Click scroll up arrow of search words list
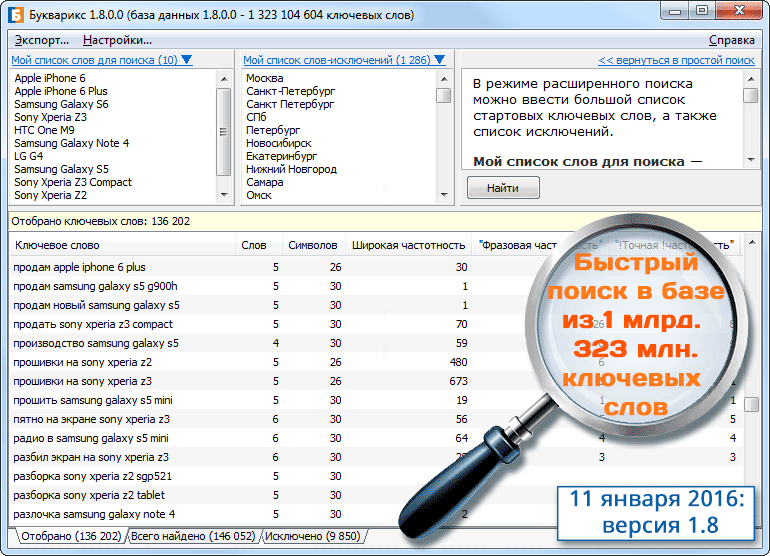 (224, 79)
